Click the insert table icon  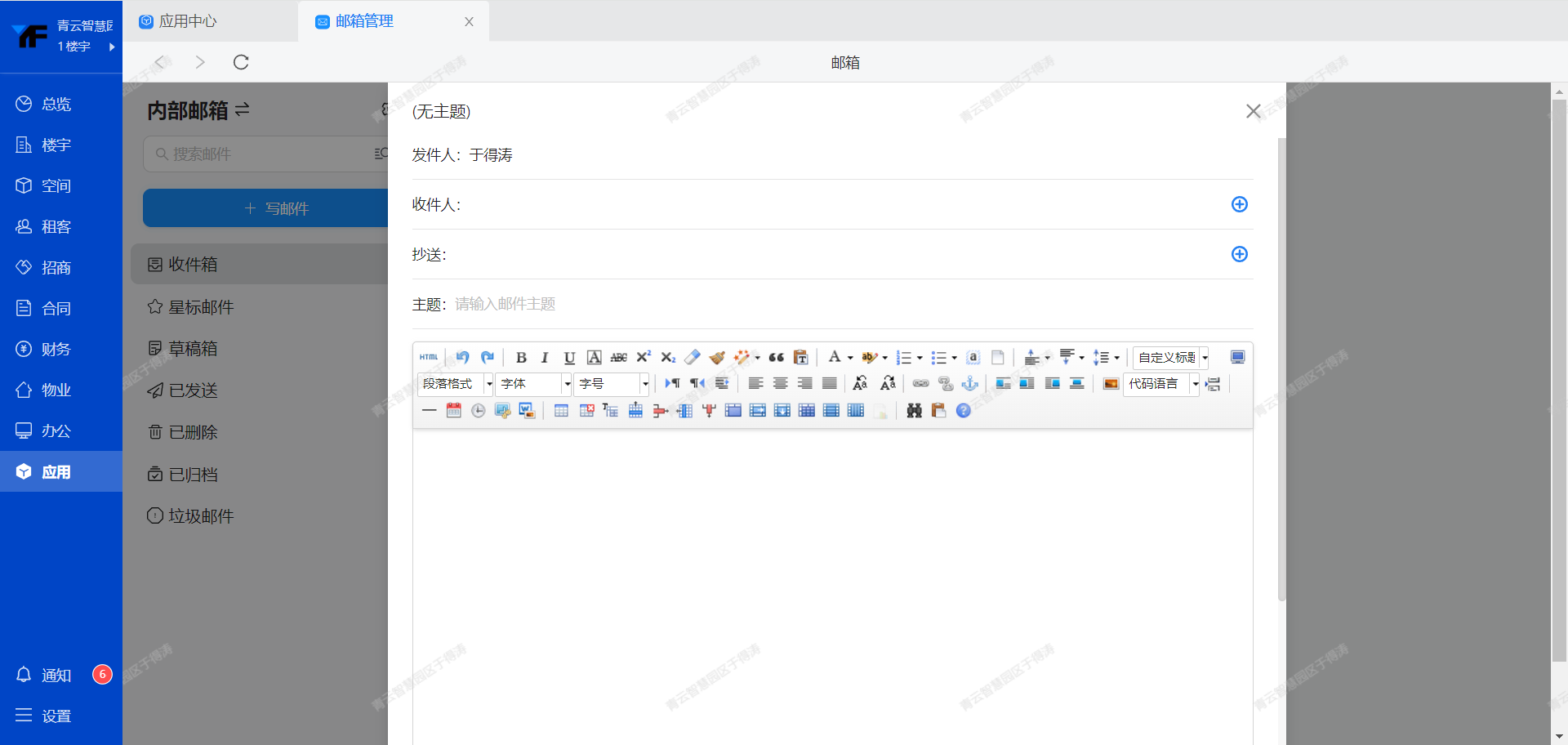561,411
